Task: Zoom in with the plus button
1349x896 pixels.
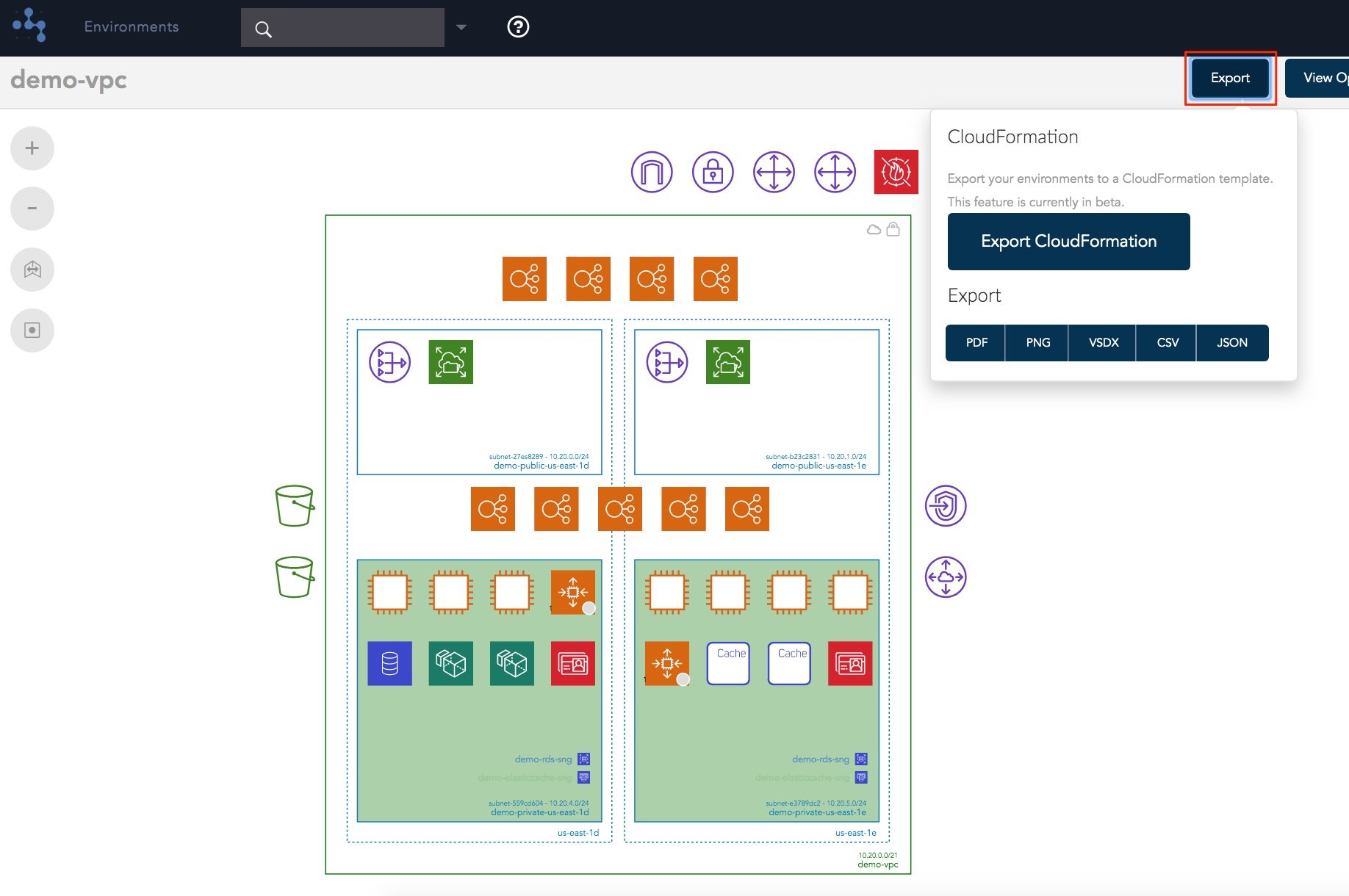Action: (x=32, y=148)
